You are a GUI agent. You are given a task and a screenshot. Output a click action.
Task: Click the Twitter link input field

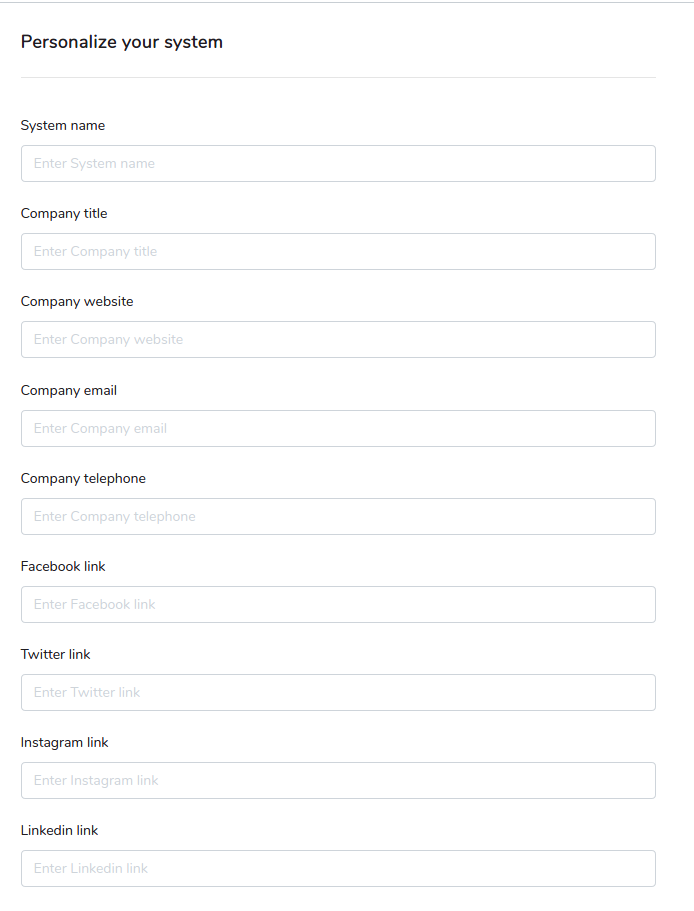tap(338, 692)
